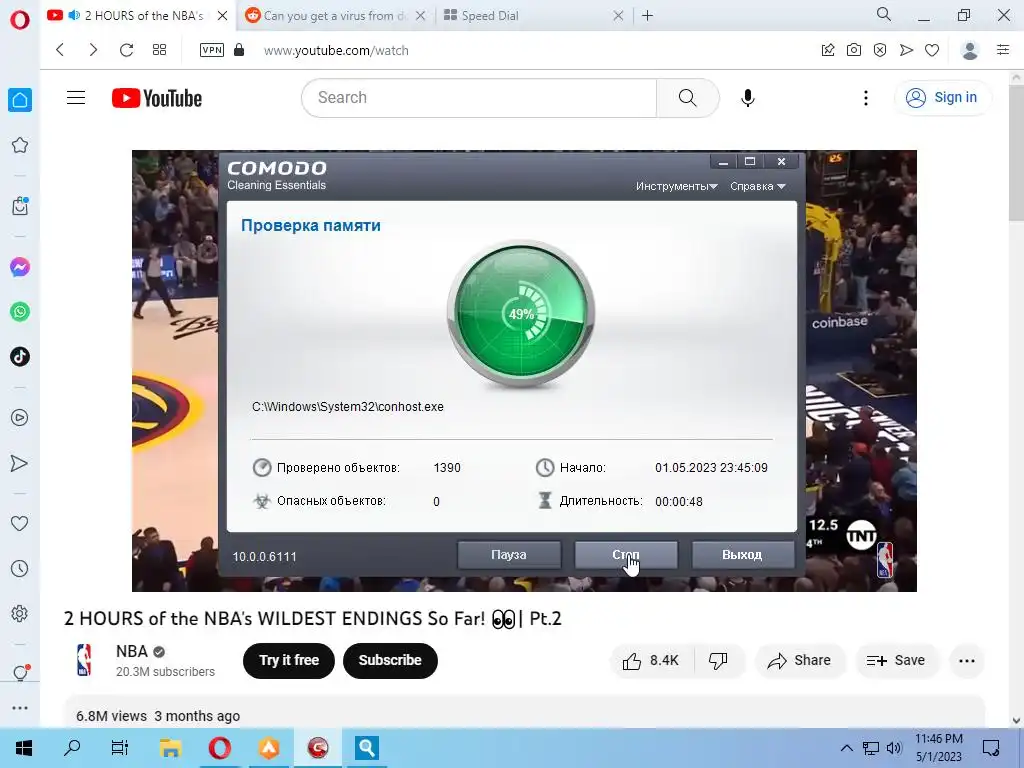Screen dimensions: 1024x768
Task: Dislike the video
Action: pos(718,661)
